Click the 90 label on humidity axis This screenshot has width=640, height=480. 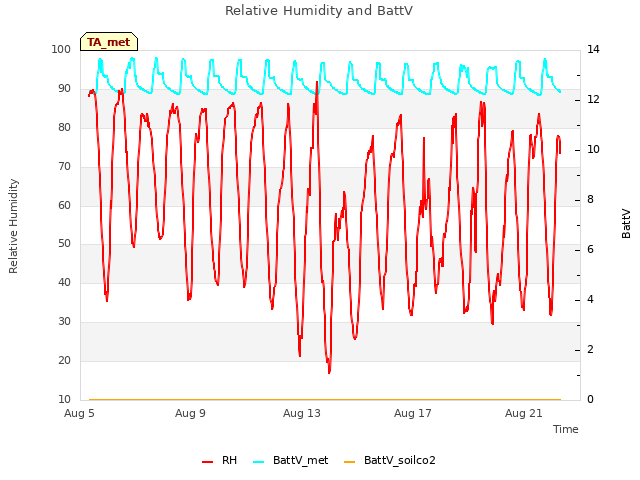64,89
